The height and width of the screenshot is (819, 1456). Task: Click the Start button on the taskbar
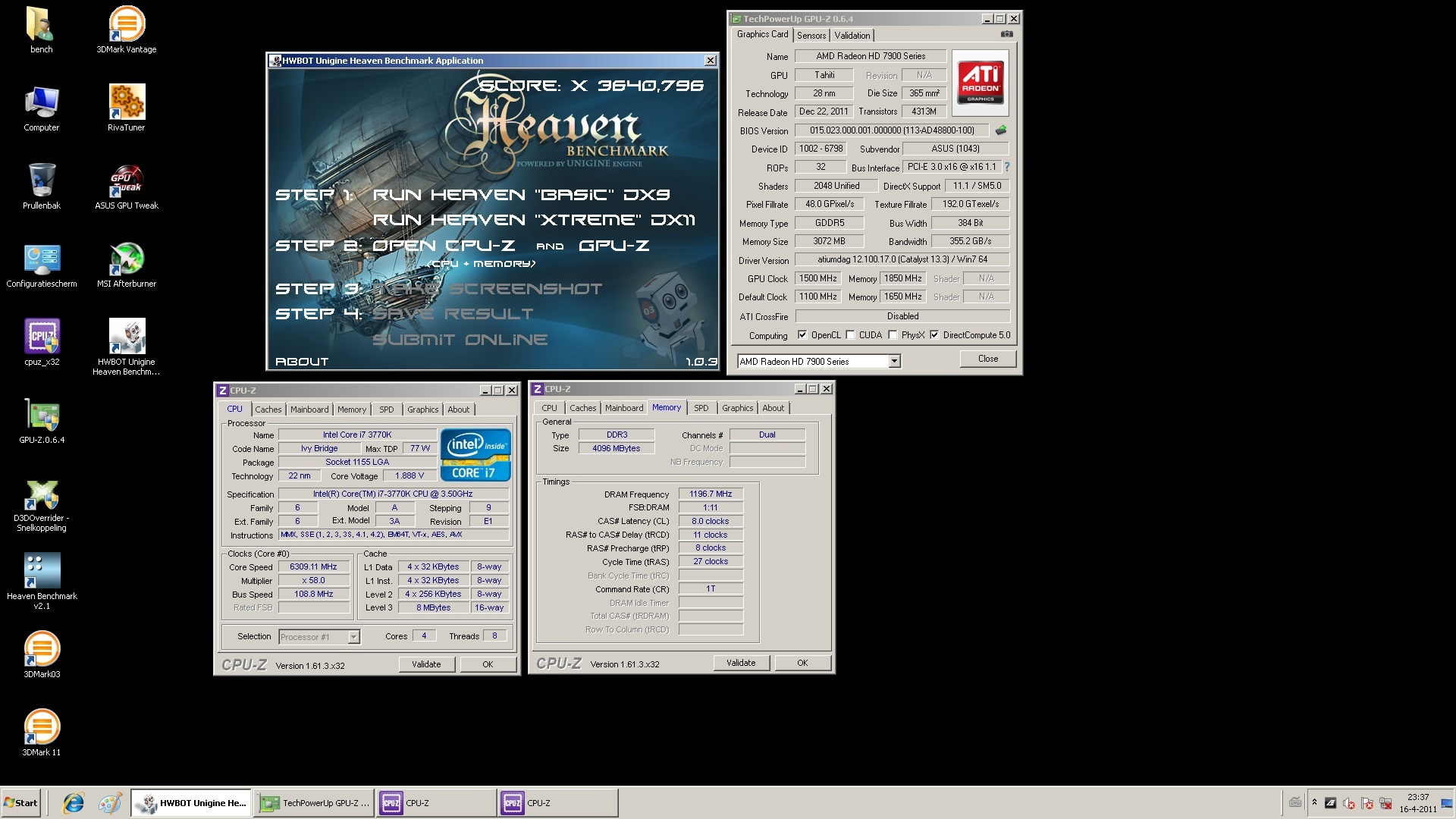click(21, 803)
